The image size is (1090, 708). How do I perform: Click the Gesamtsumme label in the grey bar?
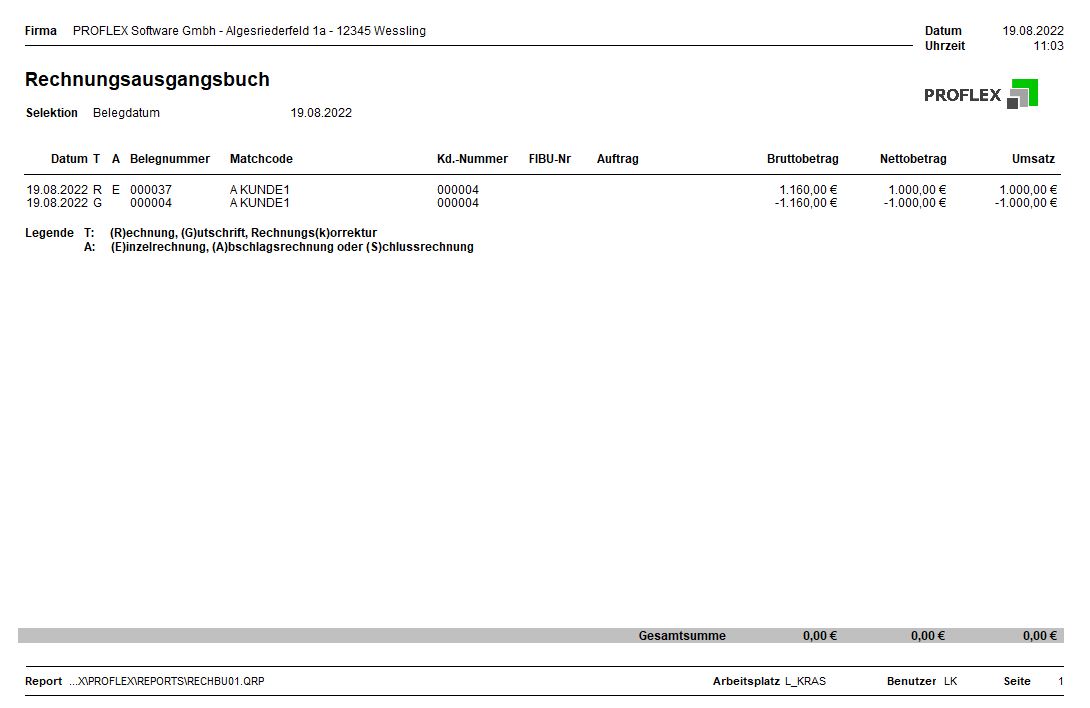click(682, 636)
